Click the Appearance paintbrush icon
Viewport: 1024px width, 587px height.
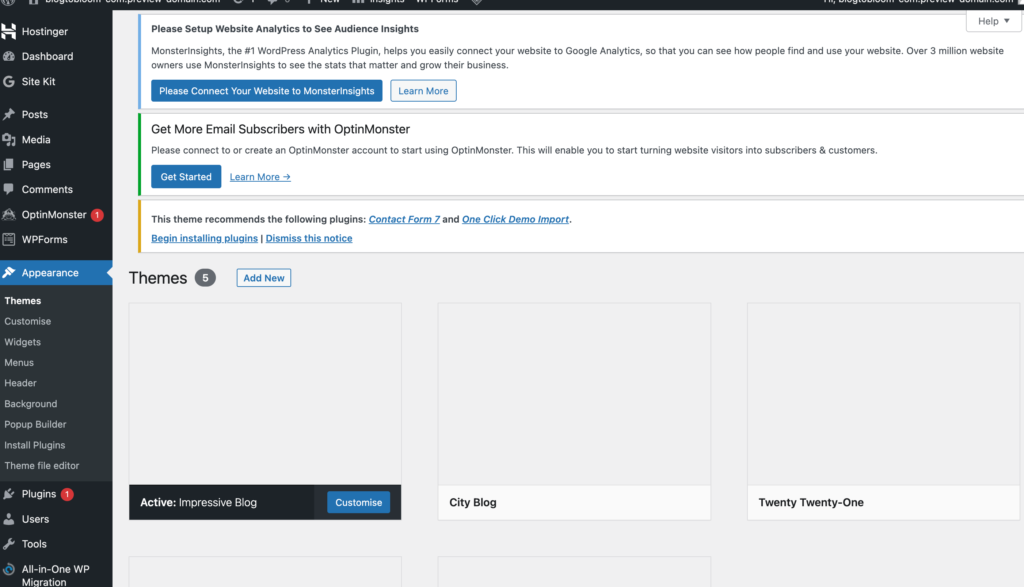(x=8, y=273)
